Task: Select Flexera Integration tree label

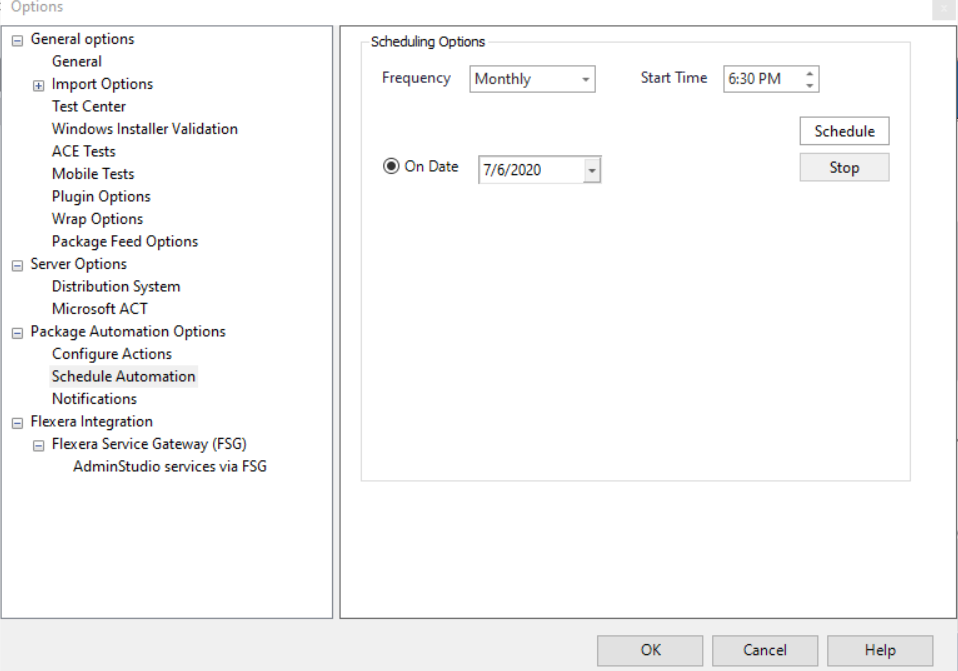Action: click(x=92, y=422)
